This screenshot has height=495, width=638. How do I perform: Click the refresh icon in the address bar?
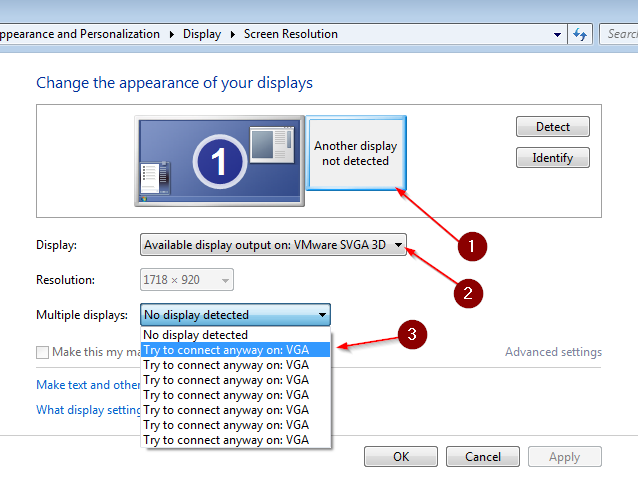tap(580, 34)
